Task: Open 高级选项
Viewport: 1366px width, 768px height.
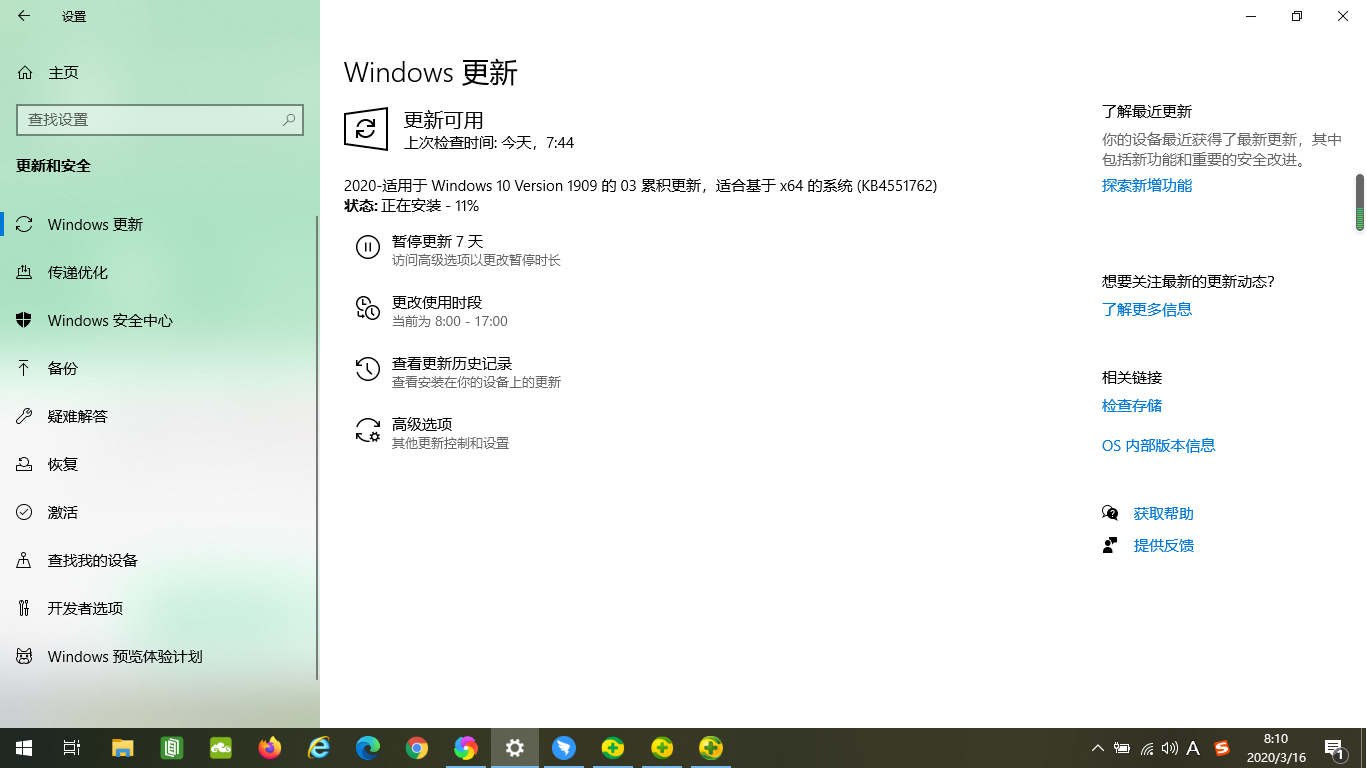Action: pyautogui.click(x=432, y=433)
